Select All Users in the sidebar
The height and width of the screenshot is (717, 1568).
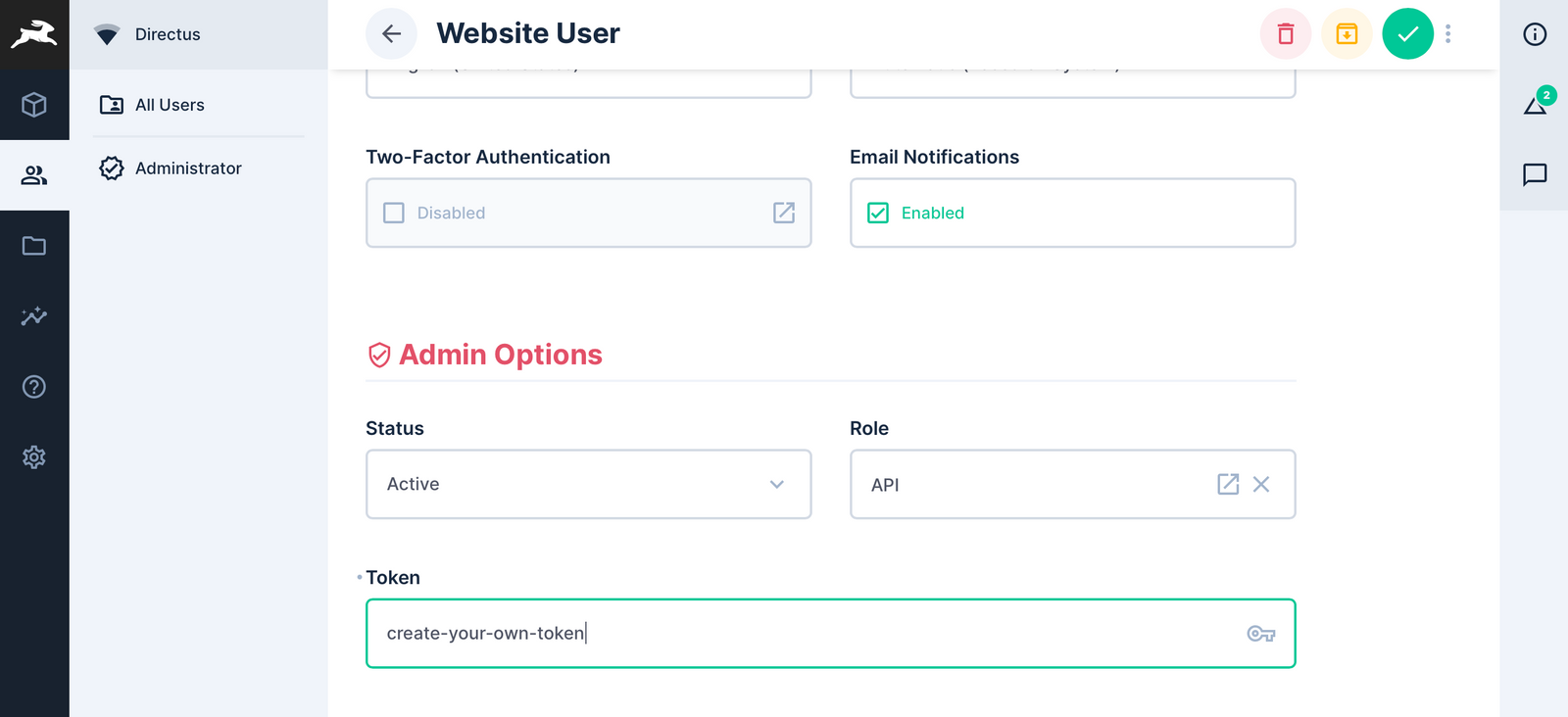click(x=170, y=105)
